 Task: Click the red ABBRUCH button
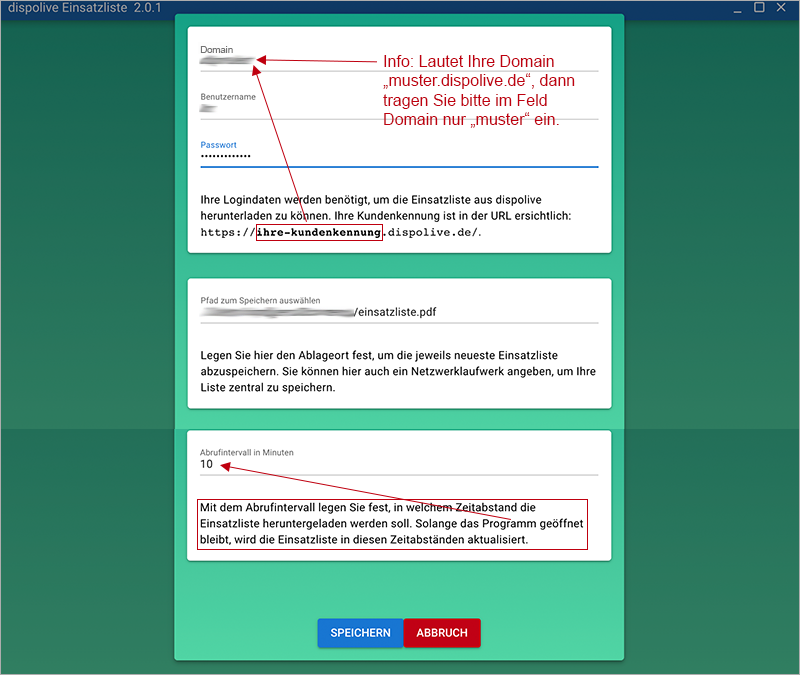442,633
